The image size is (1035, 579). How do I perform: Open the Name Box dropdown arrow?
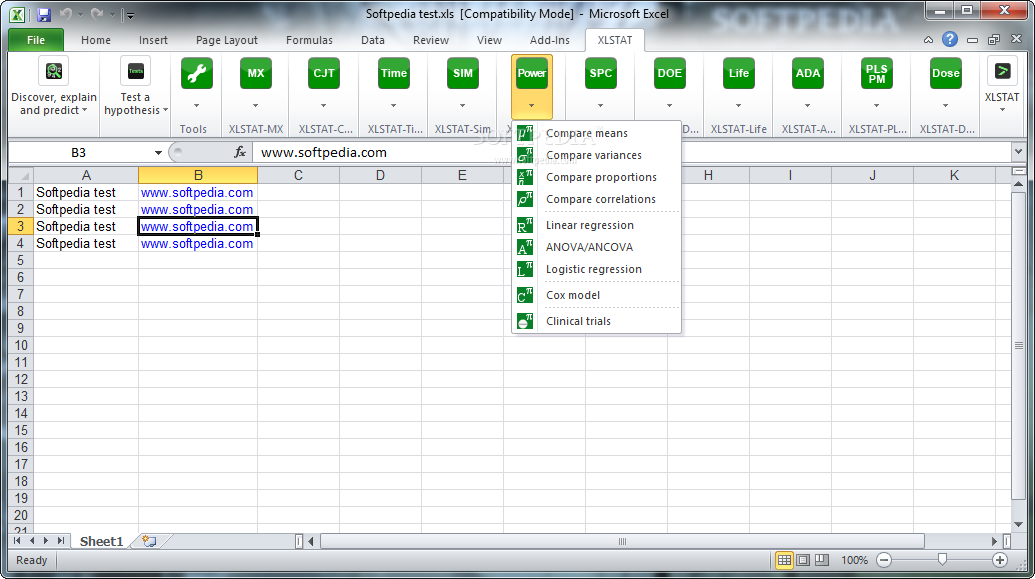pyautogui.click(x=158, y=153)
